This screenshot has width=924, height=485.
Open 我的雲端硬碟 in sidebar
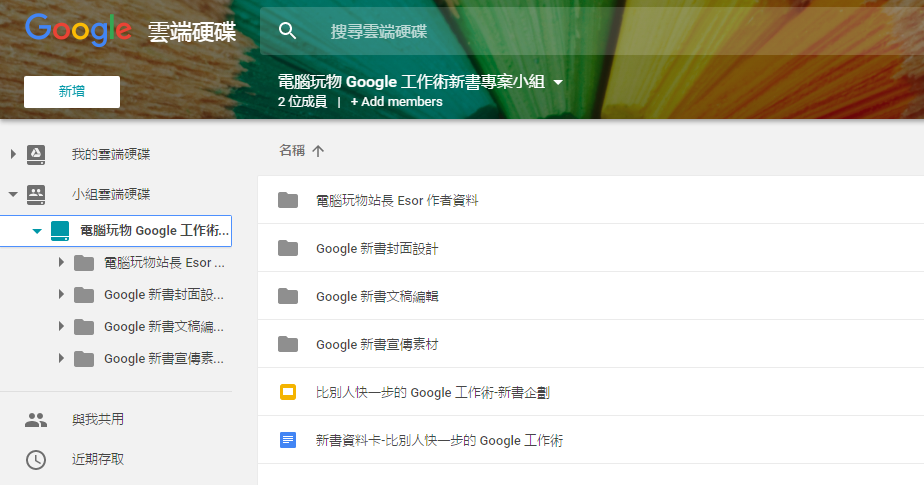111,154
